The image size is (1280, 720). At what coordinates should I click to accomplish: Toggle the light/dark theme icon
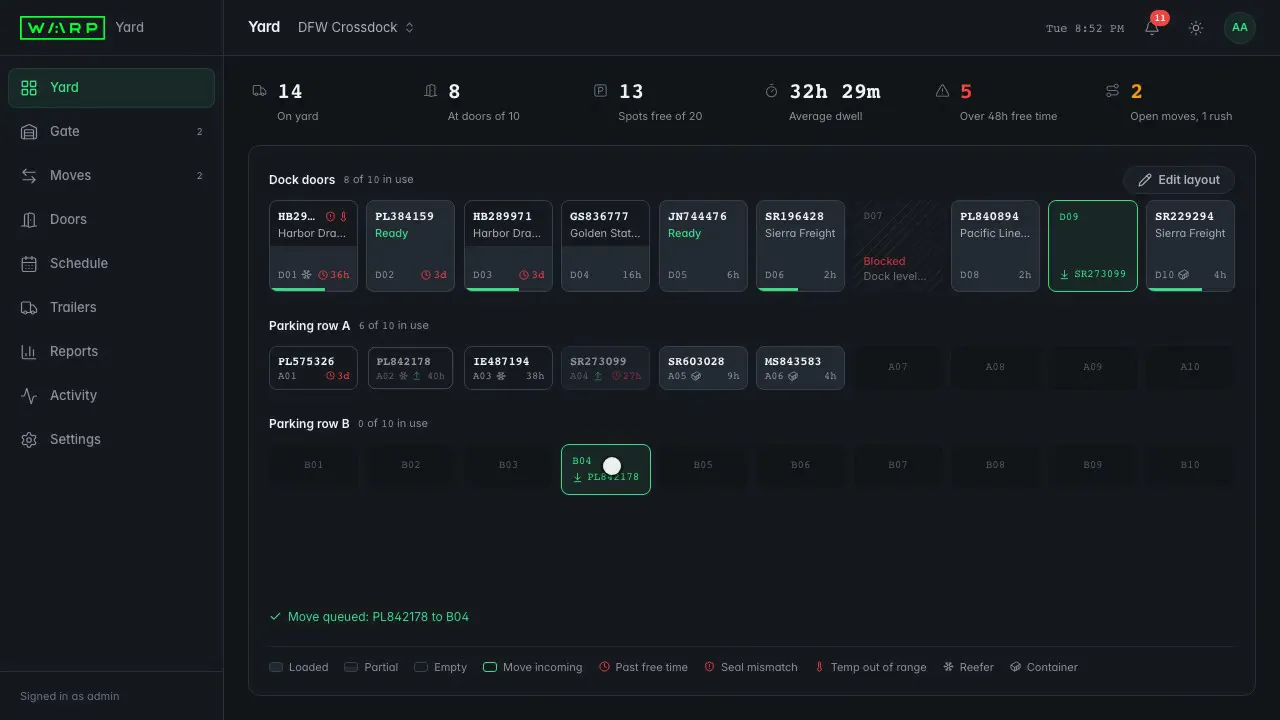[x=1196, y=28]
